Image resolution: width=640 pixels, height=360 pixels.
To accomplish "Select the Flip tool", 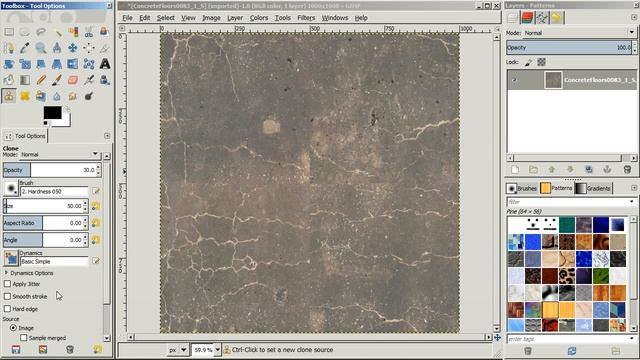I will pos(73,64).
